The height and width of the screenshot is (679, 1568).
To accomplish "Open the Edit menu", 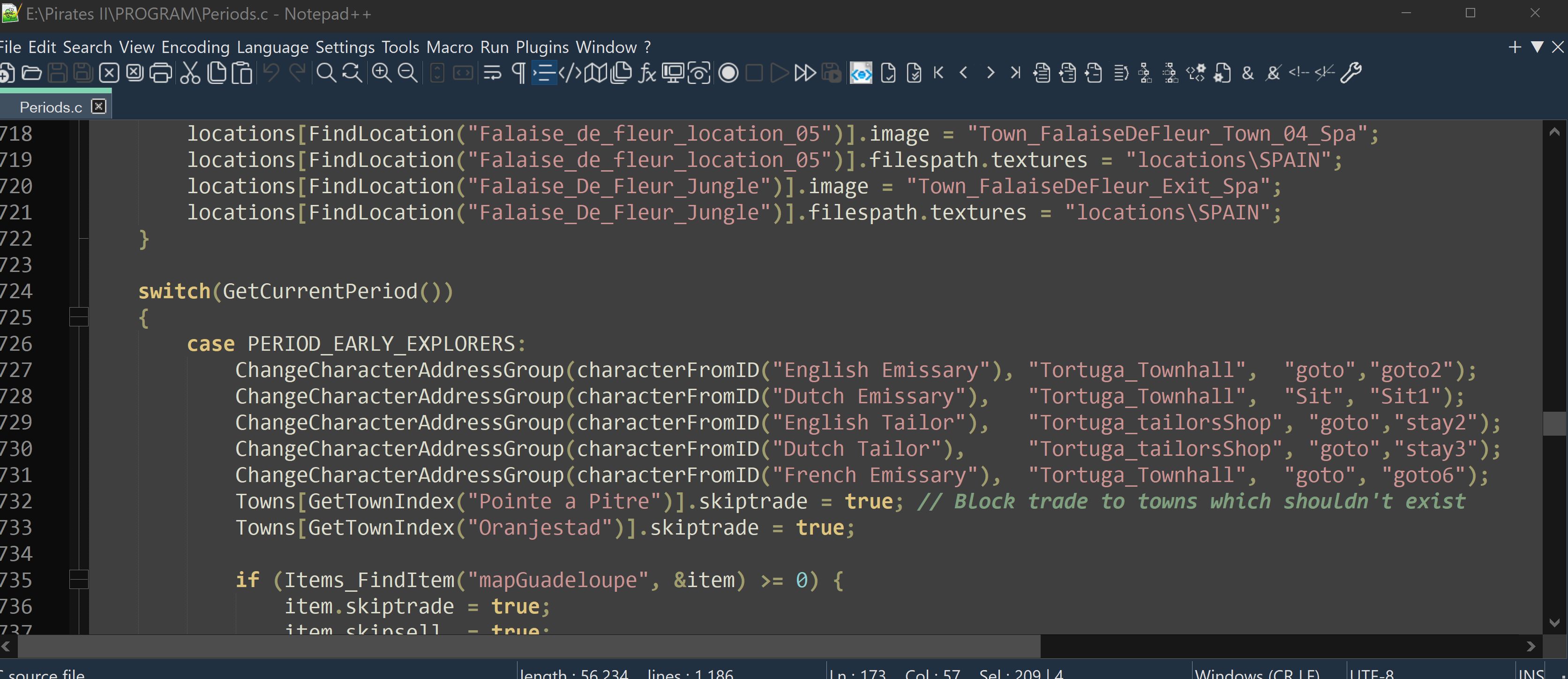I will 42,47.
